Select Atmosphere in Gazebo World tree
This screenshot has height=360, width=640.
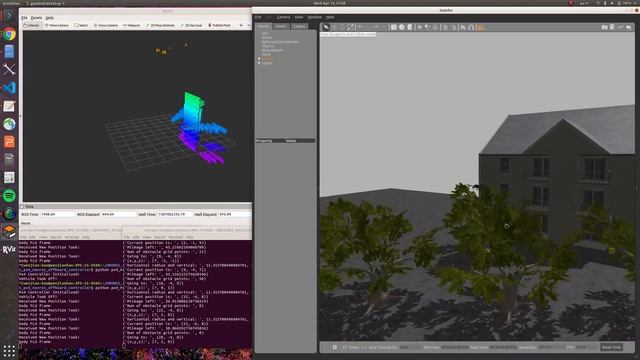click(272, 50)
